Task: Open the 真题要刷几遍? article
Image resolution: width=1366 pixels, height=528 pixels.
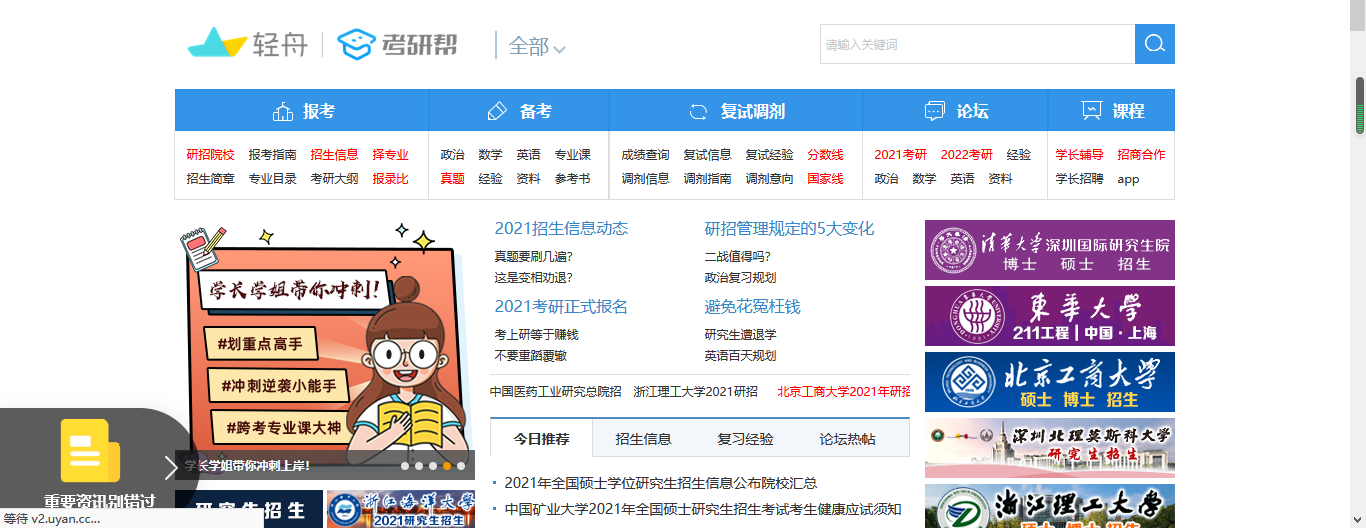Action: point(533,257)
